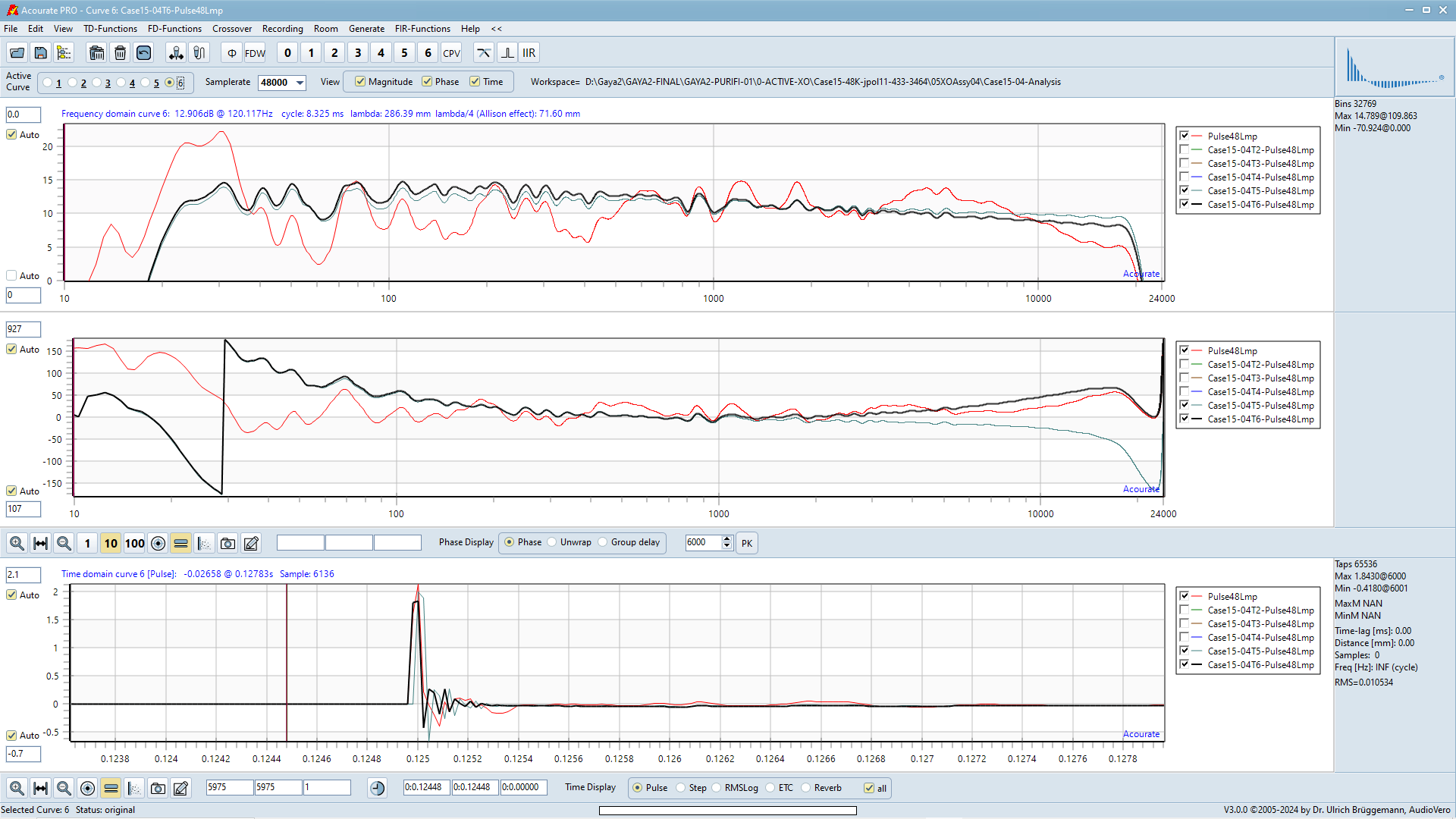Open the FD-Functions menu

coord(174,29)
